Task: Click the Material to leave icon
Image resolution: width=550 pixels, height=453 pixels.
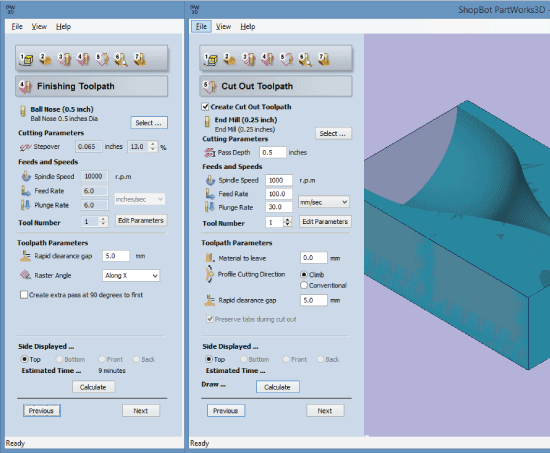Action: (x=209, y=258)
